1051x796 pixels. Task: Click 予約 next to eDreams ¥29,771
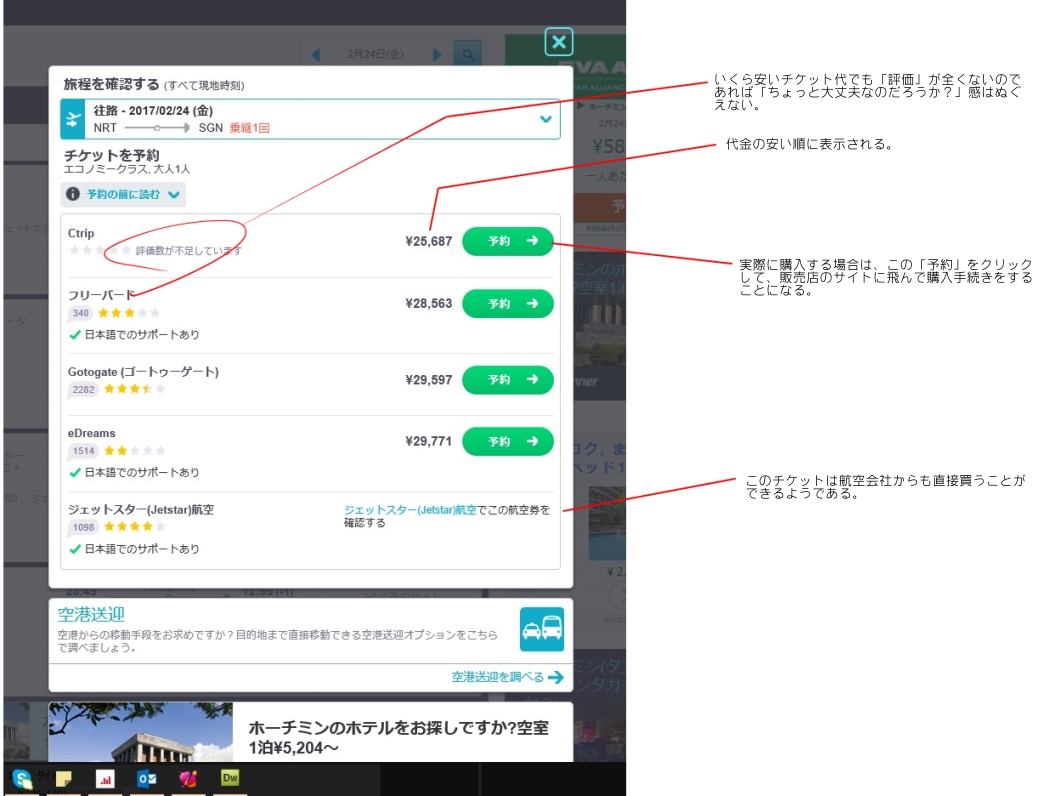tap(507, 441)
